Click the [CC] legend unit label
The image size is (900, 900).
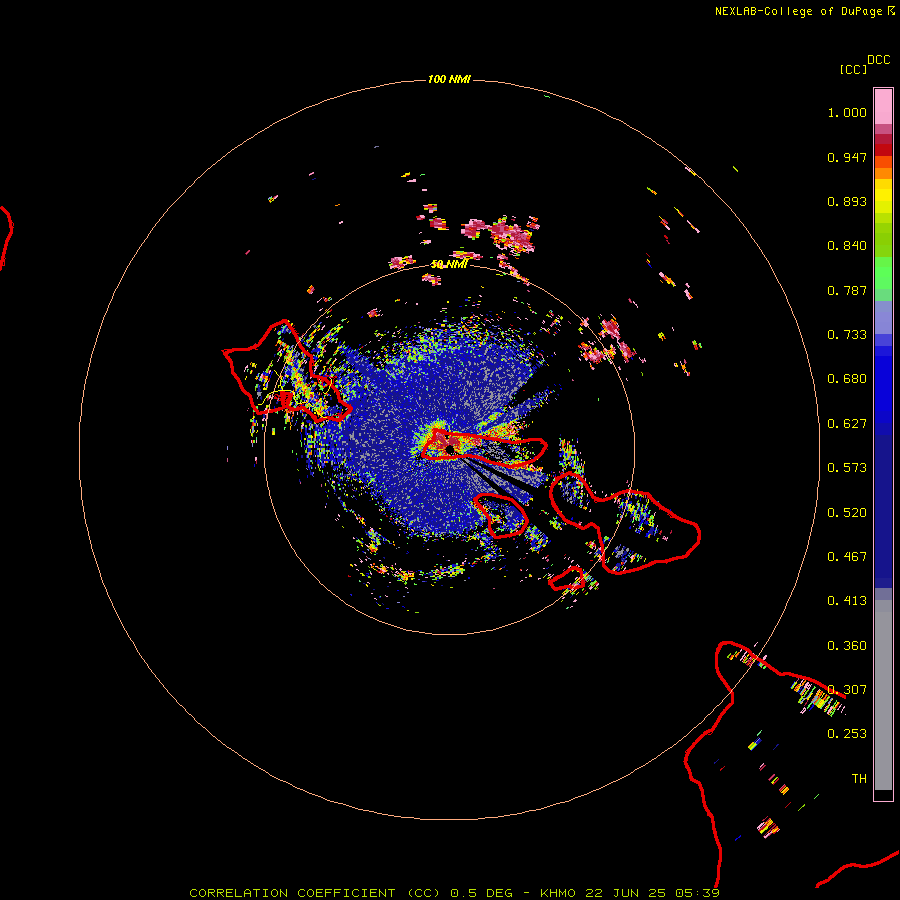pos(853,69)
